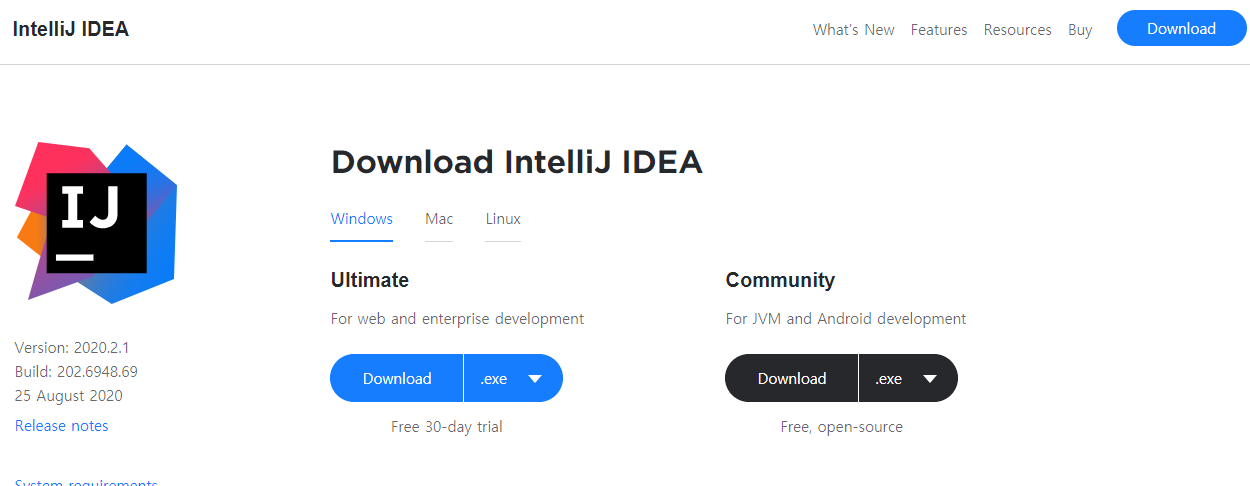Click the blue Download button in header
This screenshot has width=1250, height=486.
coord(1181,28)
